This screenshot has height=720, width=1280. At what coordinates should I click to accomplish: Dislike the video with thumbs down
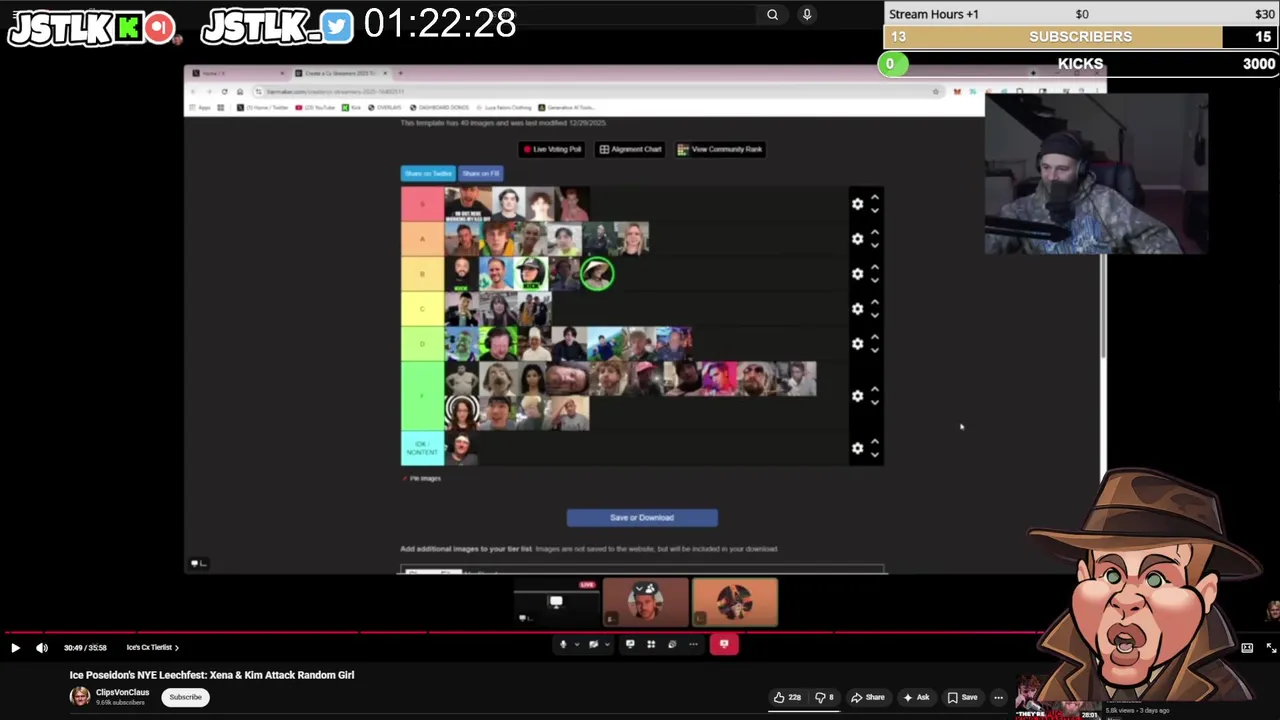pyautogui.click(x=824, y=697)
